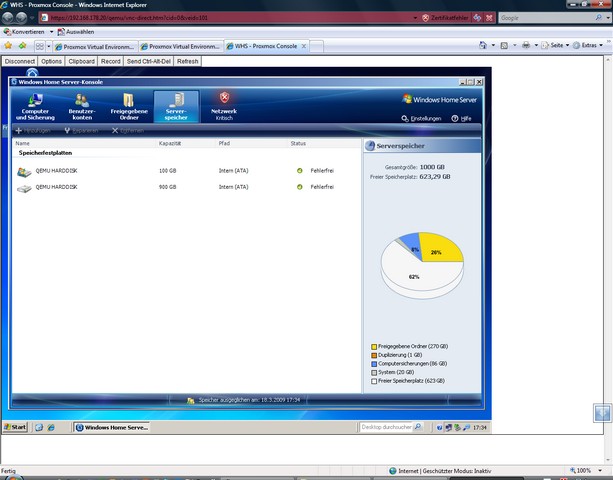Image resolution: width=613 pixels, height=480 pixels.
Task: Expand the tab list dropdown arrow
Action: point(49,47)
